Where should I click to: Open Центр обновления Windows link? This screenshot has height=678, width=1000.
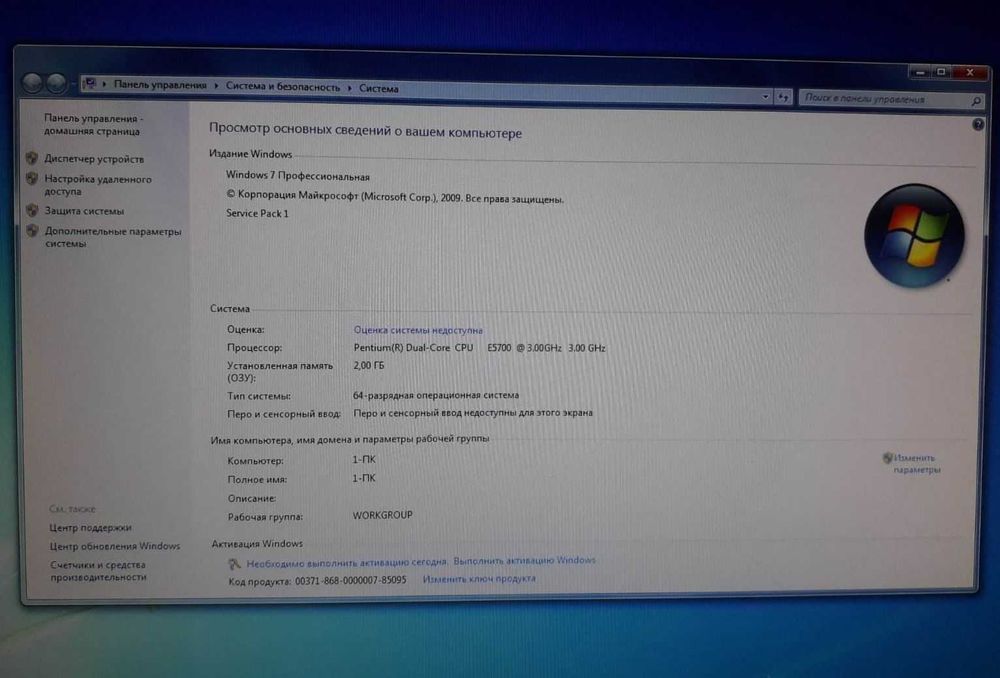point(115,546)
